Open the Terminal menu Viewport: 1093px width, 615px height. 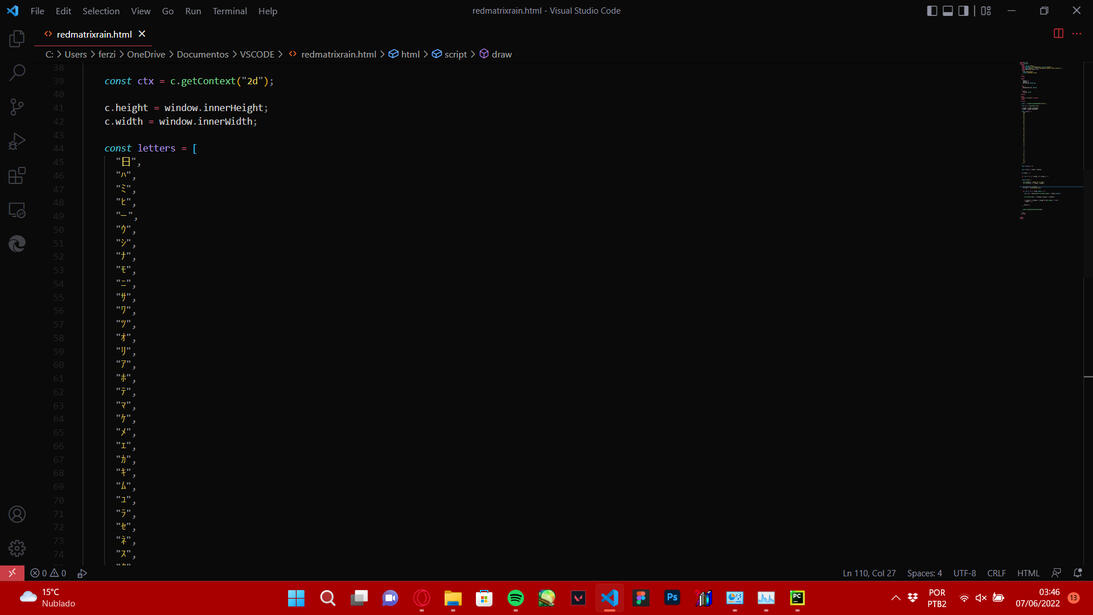[229, 11]
